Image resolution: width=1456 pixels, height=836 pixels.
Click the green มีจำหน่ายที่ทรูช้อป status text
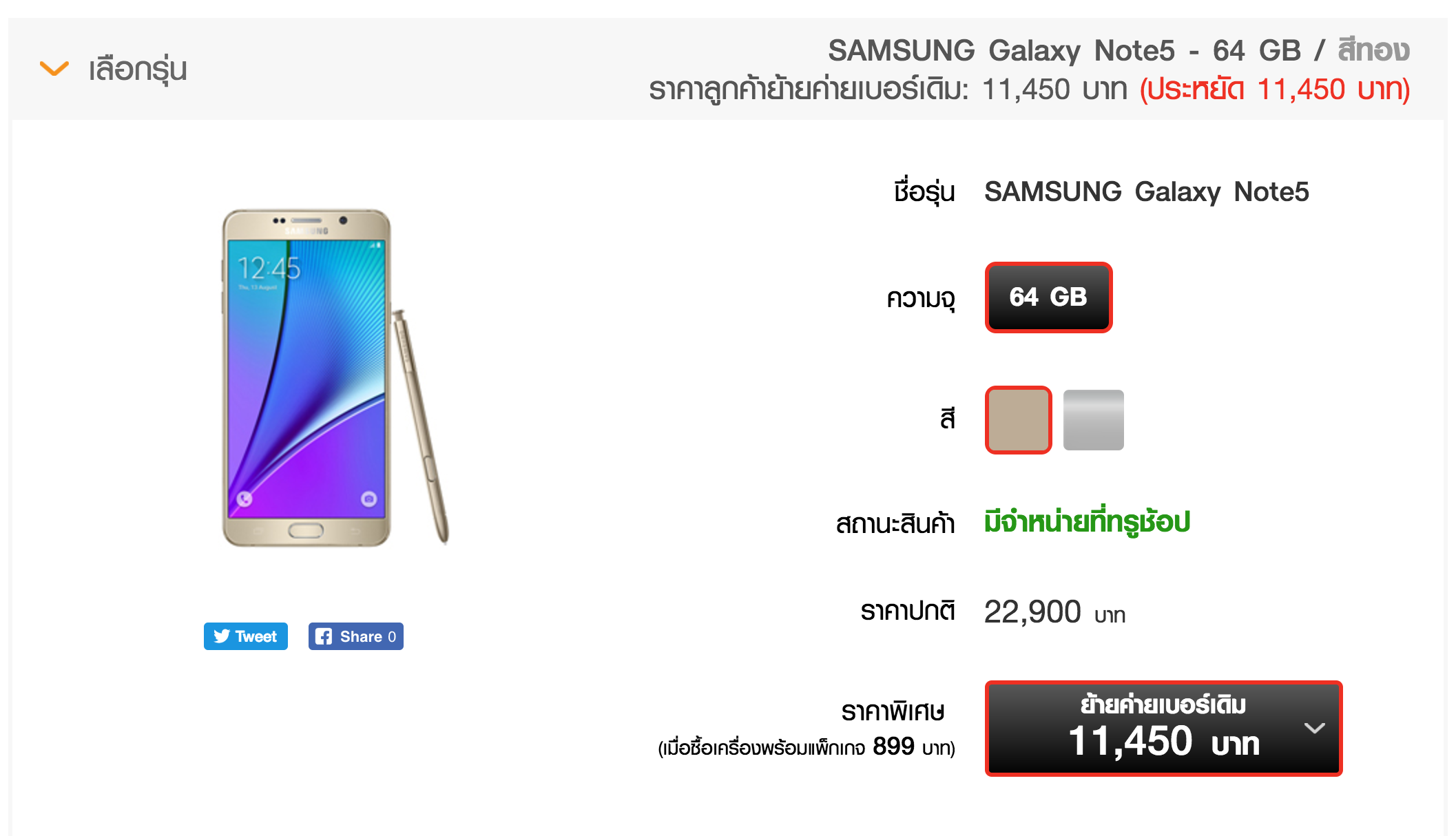tap(1088, 521)
